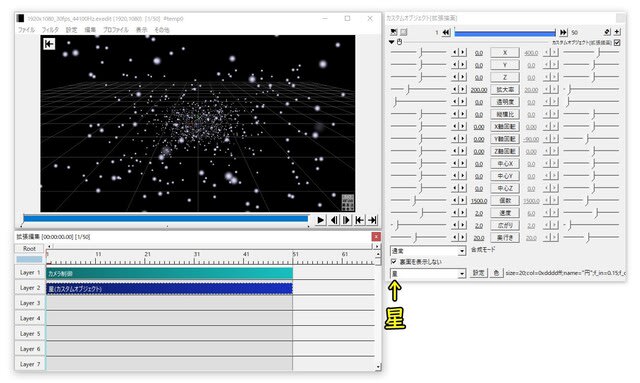Click the 奥行き parameter button
Screen dimensions: 640x383
(505, 237)
